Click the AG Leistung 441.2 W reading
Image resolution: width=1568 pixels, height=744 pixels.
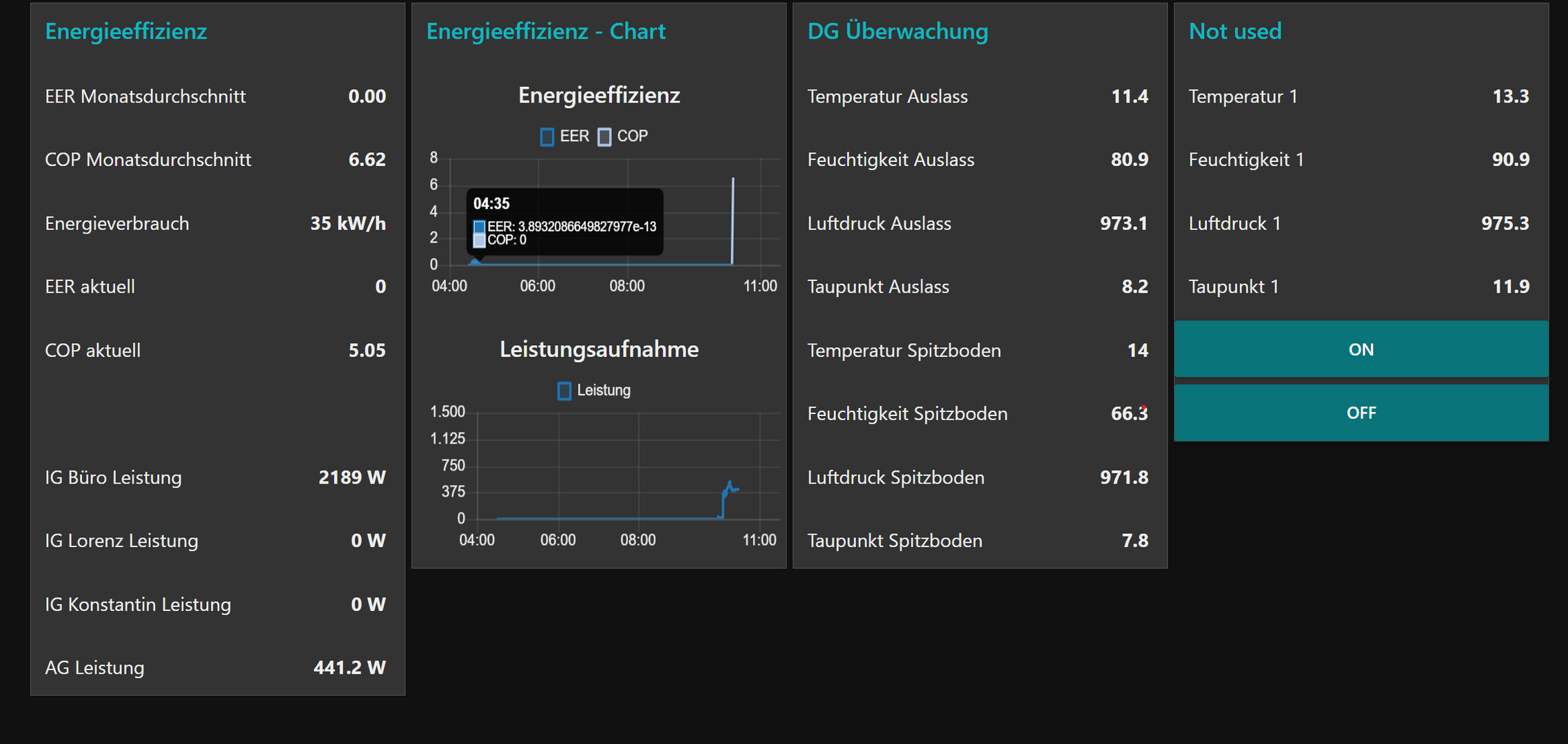pos(349,668)
